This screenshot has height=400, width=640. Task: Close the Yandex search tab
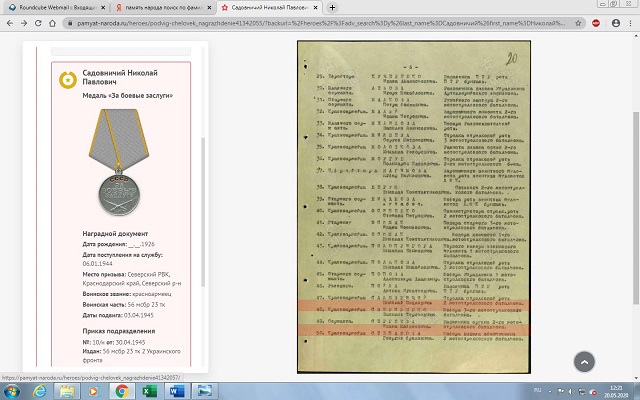[209, 8]
